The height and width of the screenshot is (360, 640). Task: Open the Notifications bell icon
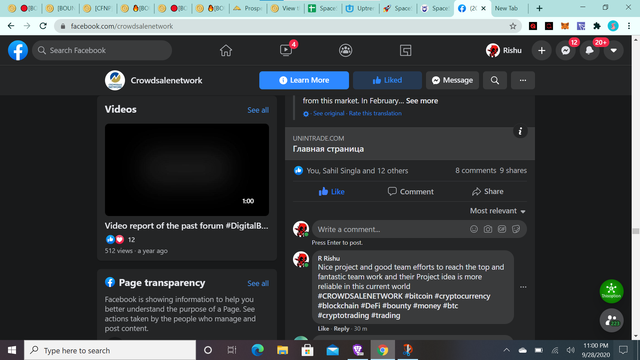(589, 51)
